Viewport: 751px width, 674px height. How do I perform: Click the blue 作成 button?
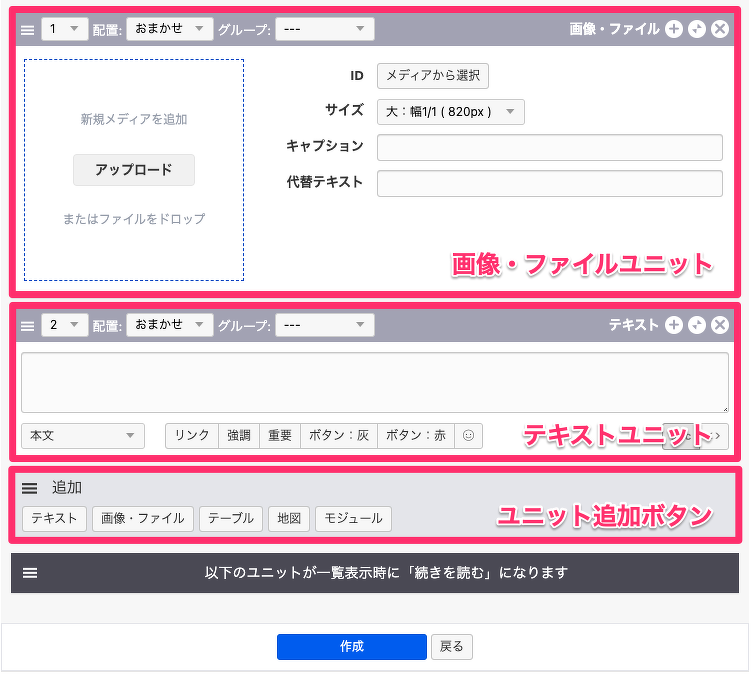[351, 647]
